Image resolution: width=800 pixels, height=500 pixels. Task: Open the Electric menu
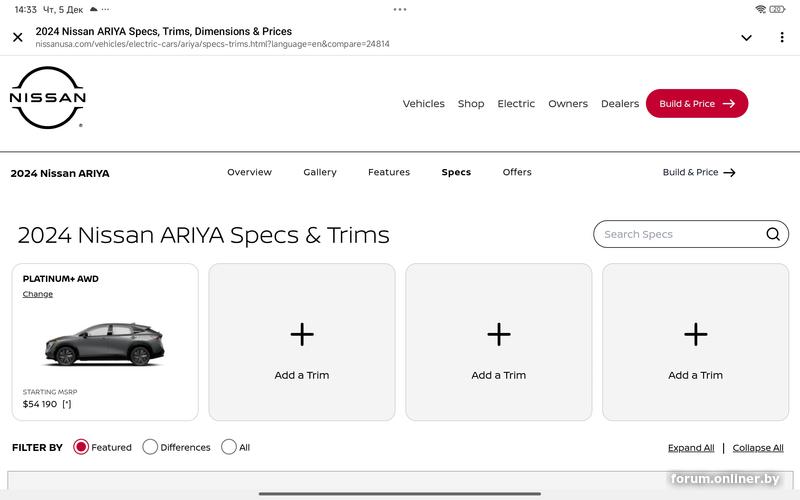pyautogui.click(x=516, y=104)
